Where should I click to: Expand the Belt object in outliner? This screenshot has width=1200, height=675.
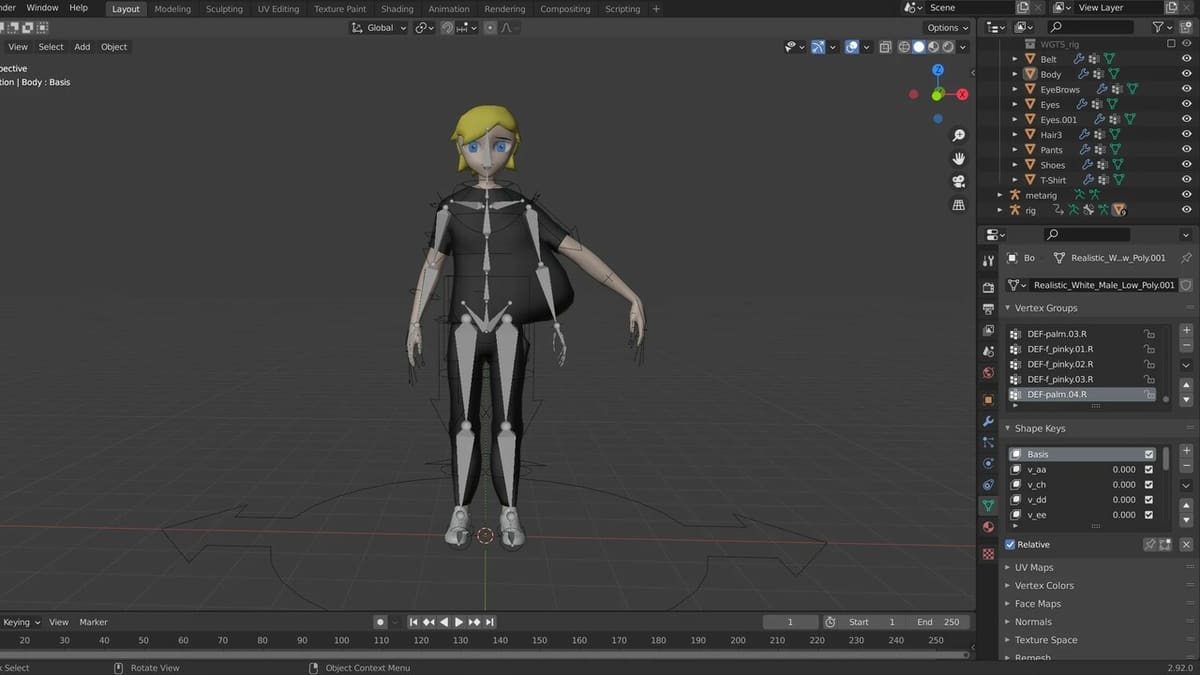[x=1015, y=59]
